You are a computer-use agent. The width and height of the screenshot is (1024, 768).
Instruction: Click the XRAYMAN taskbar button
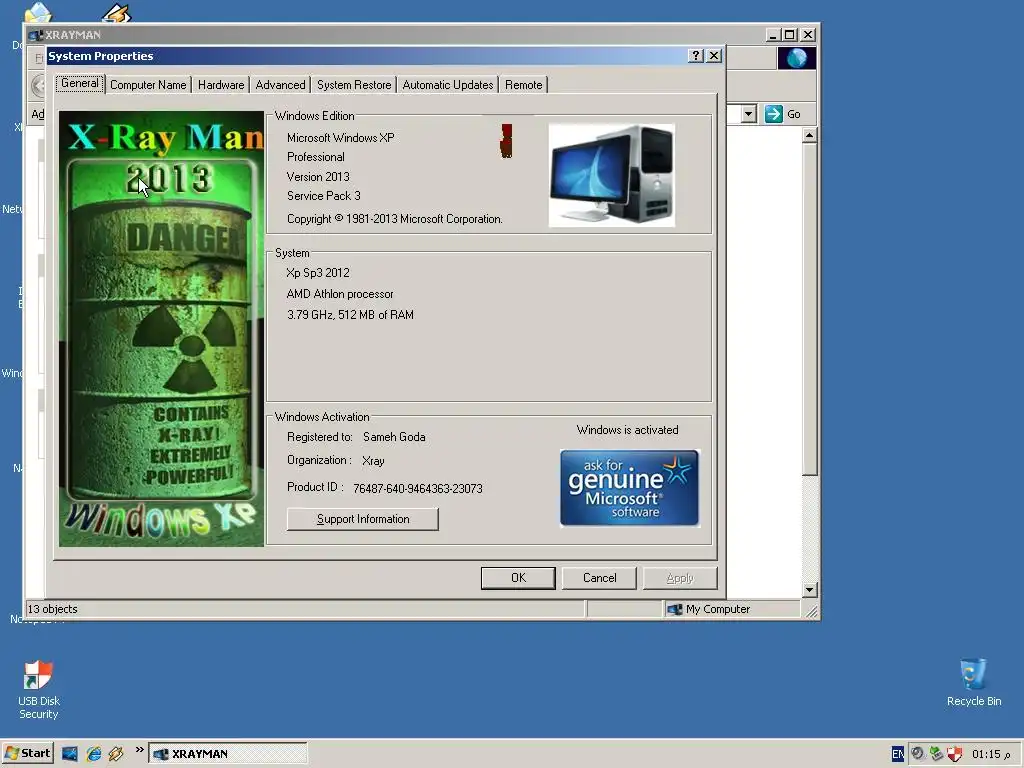click(227, 754)
